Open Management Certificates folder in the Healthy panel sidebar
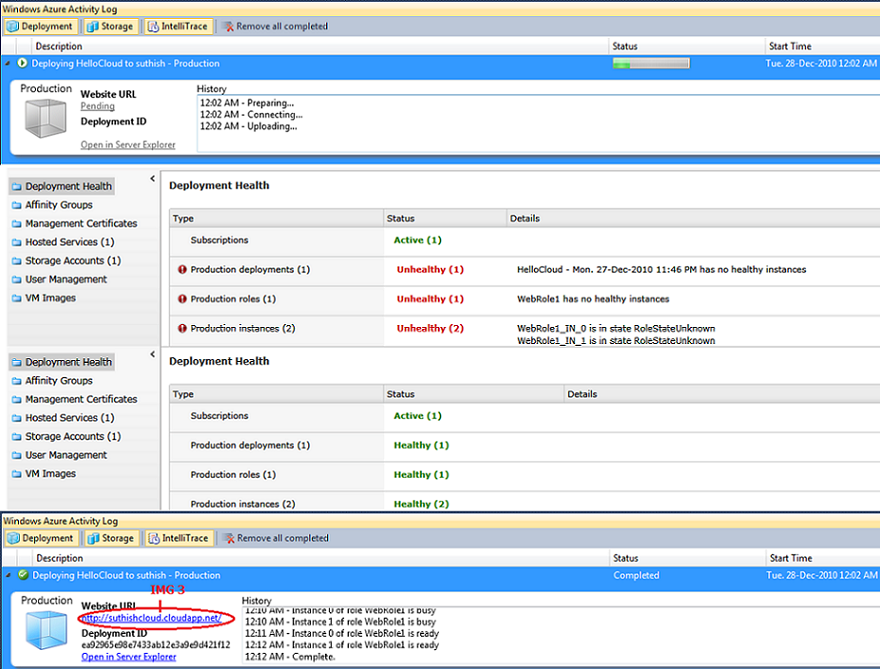This screenshot has height=669, width=880. [x=75, y=399]
